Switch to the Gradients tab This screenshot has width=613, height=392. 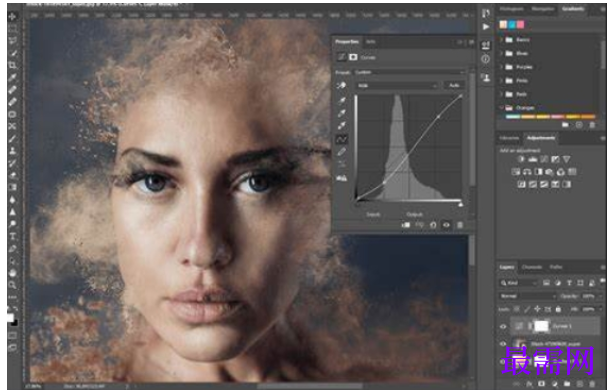pyautogui.click(x=573, y=9)
